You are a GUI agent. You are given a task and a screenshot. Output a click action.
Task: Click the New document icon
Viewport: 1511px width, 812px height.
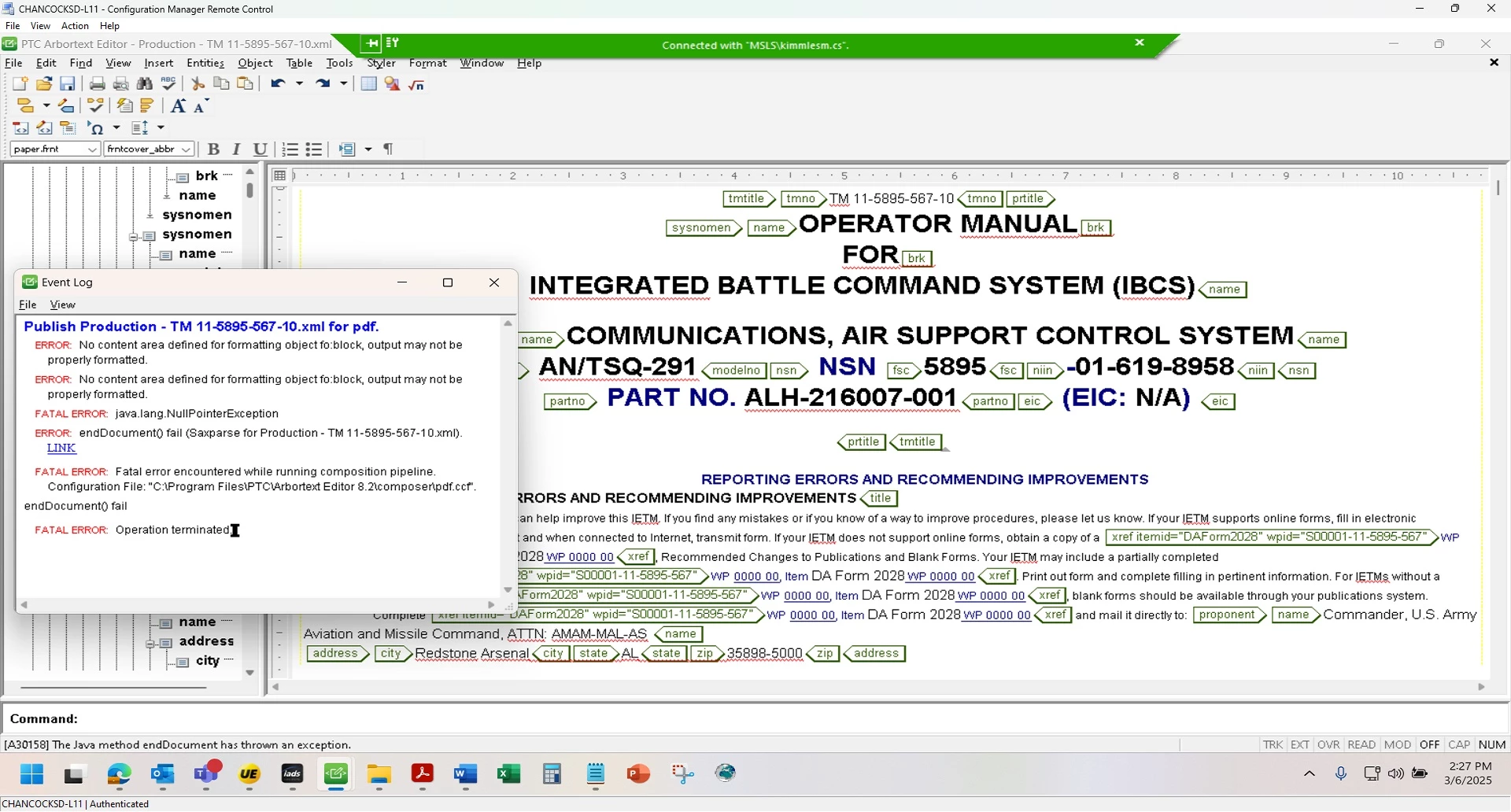[20, 84]
